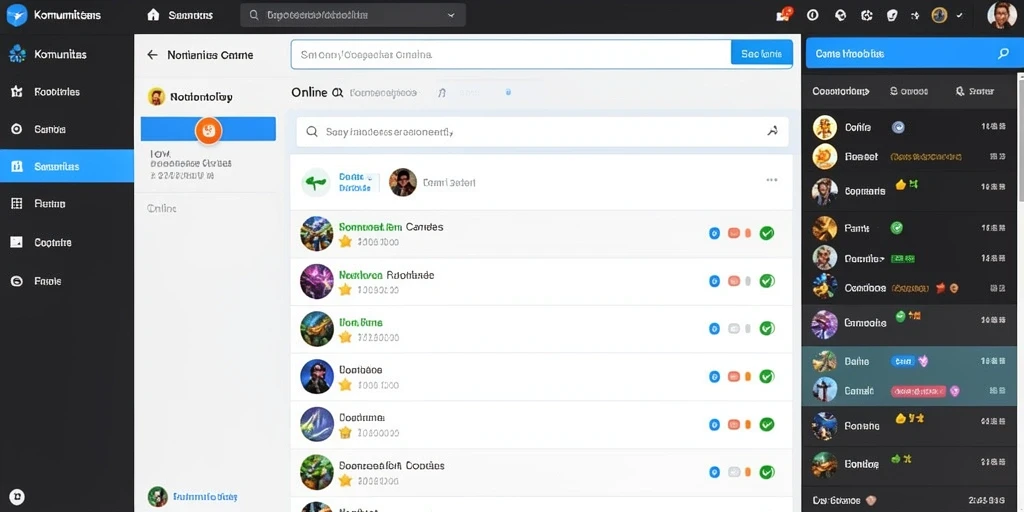Click the magnifier in the right blue bar
The width and height of the screenshot is (1024, 512).
[x=1003, y=54]
